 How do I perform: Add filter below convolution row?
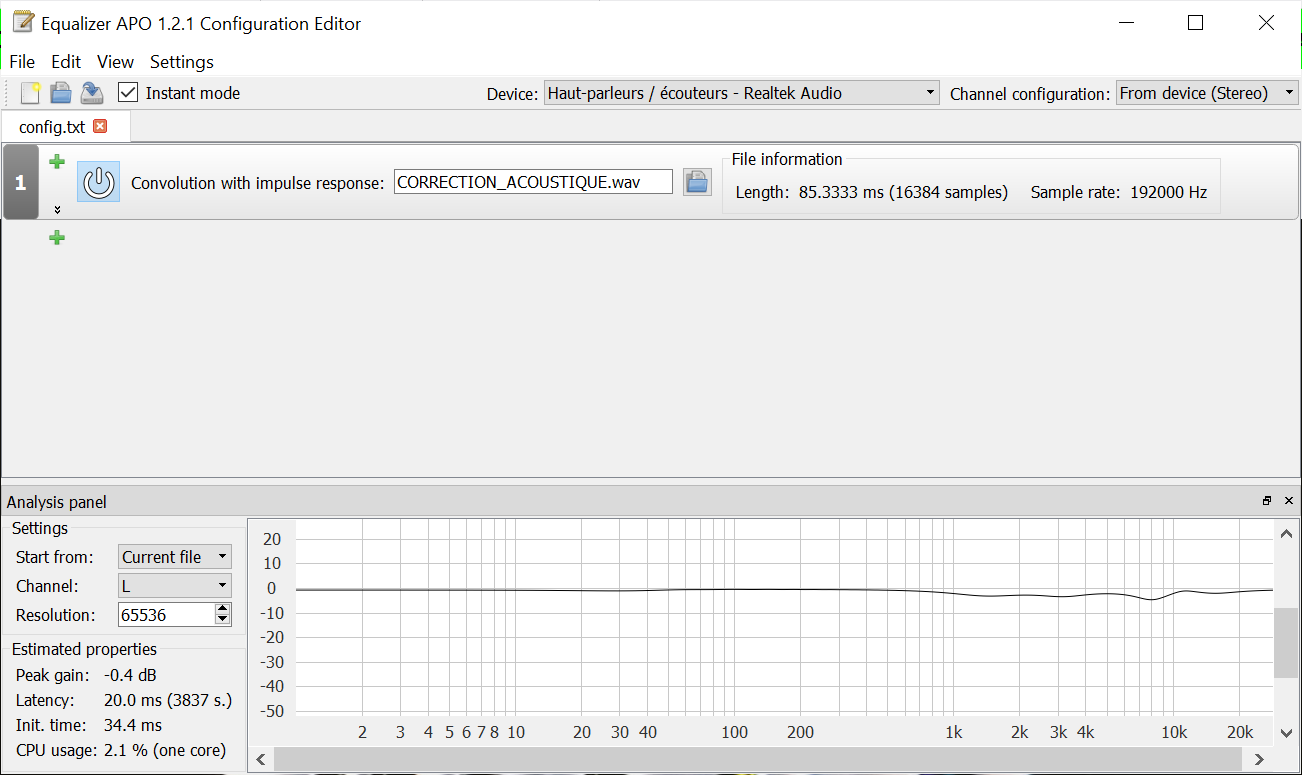57,237
